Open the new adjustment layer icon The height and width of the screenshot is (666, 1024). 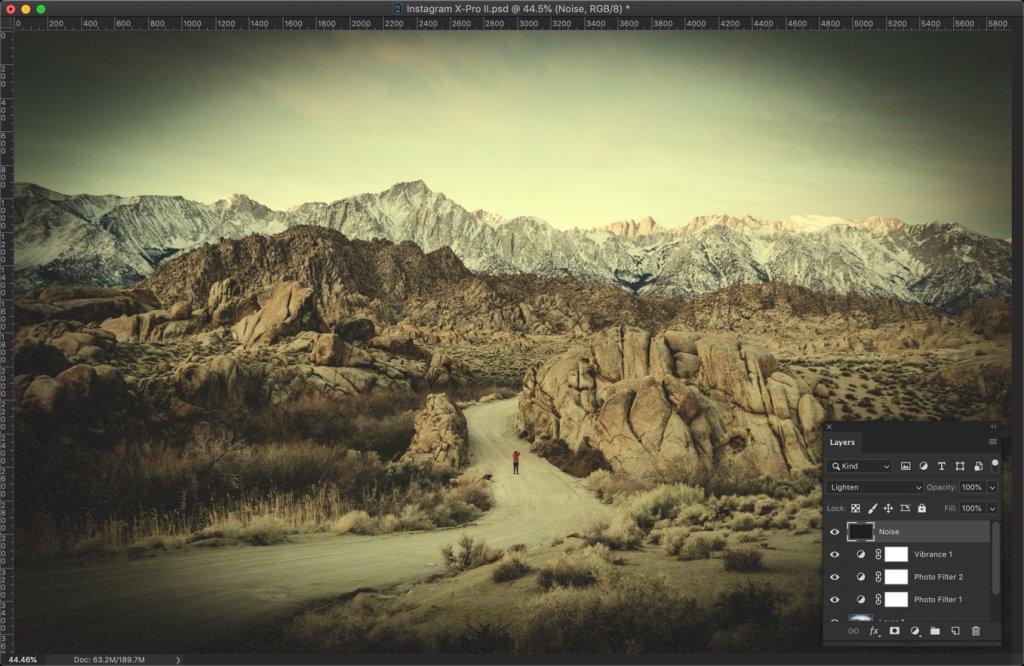[914, 631]
